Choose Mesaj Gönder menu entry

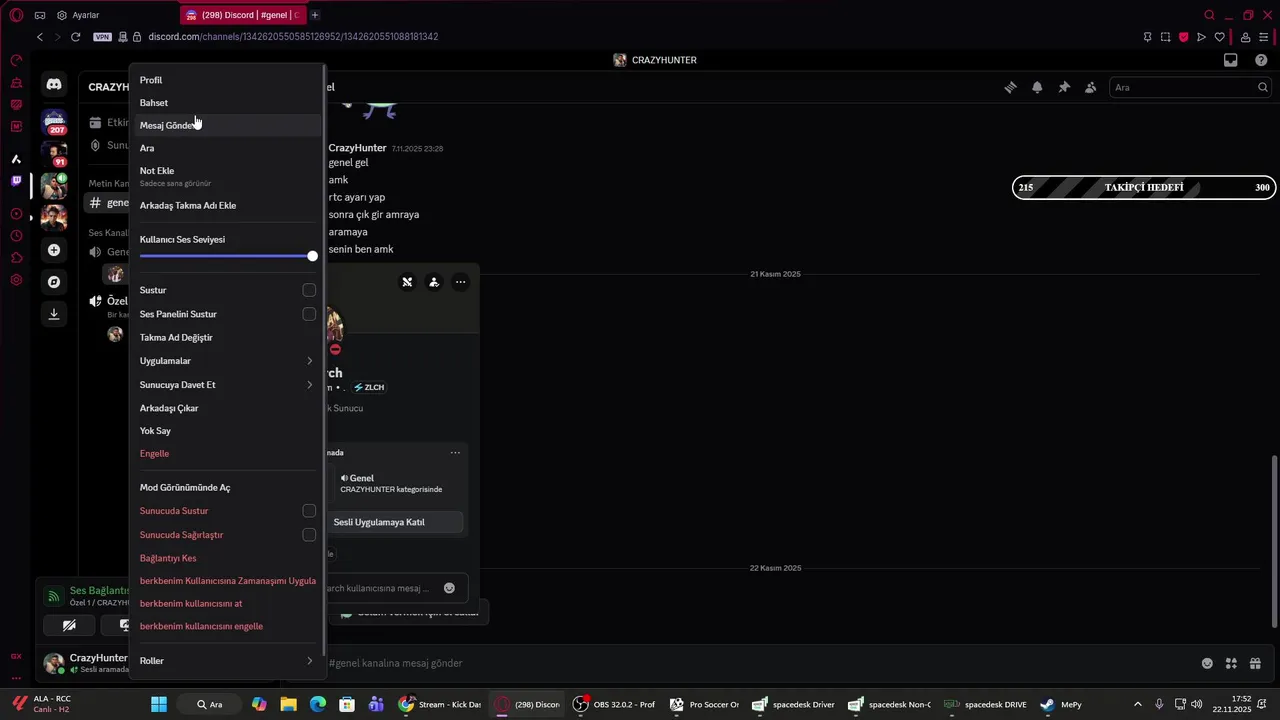click(227, 125)
